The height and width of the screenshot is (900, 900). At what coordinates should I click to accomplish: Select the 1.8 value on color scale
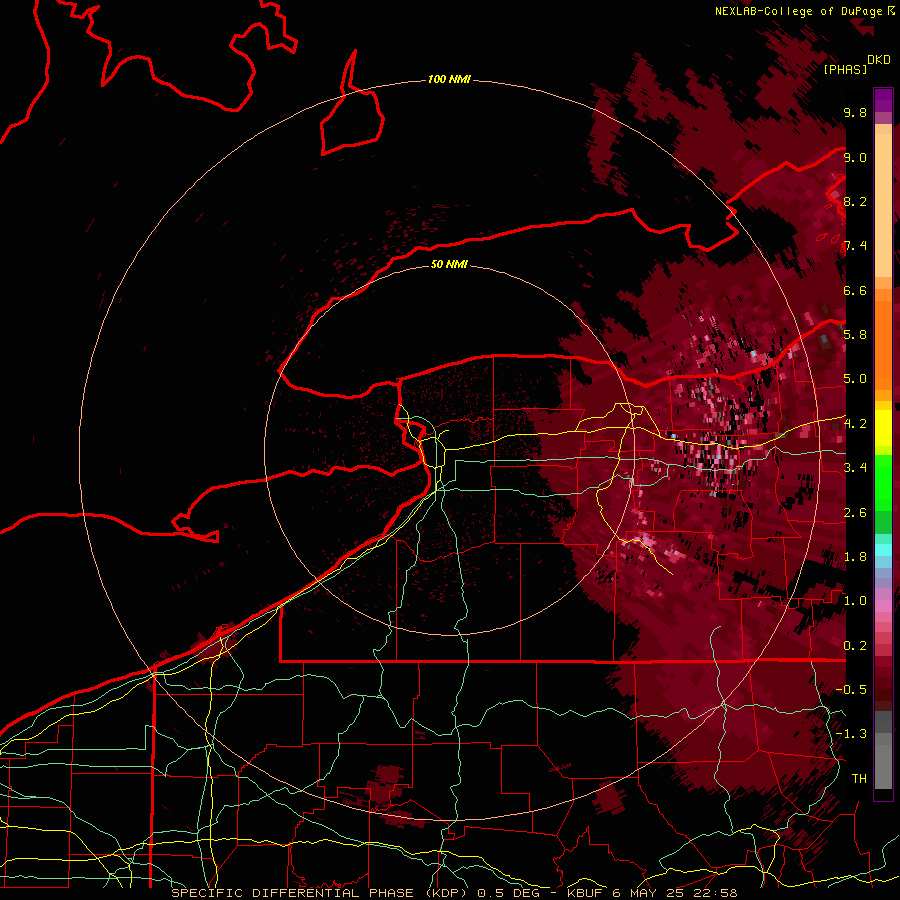pos(855,557)
